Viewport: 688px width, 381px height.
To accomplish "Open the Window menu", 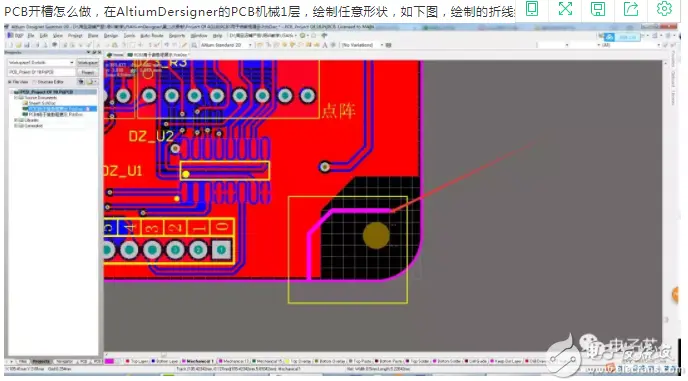I will click(x=199, y=35).
